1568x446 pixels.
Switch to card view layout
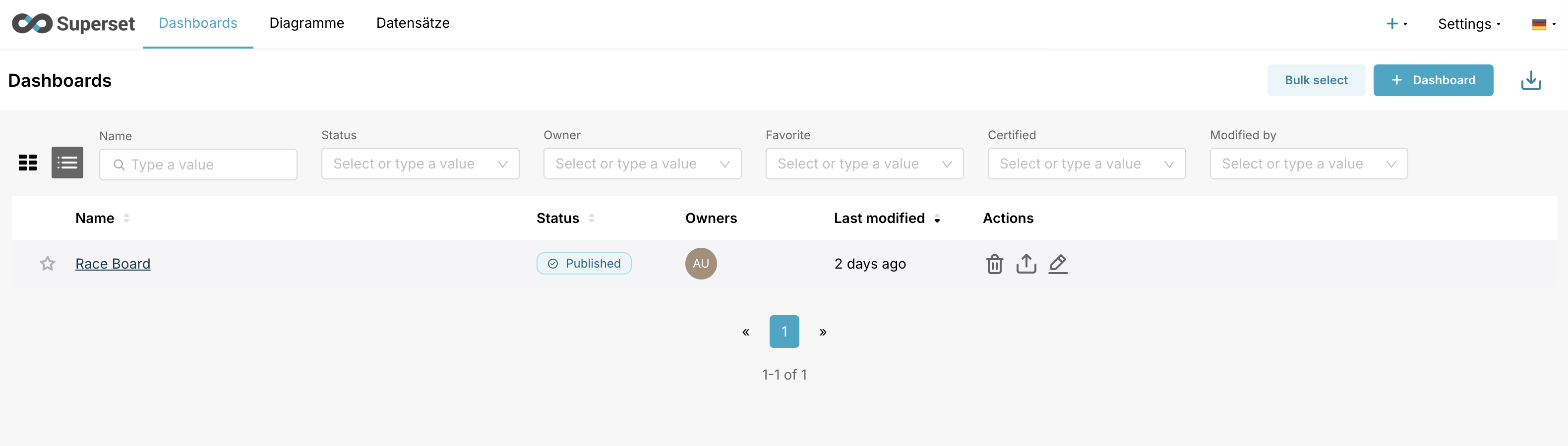[27, 163]
